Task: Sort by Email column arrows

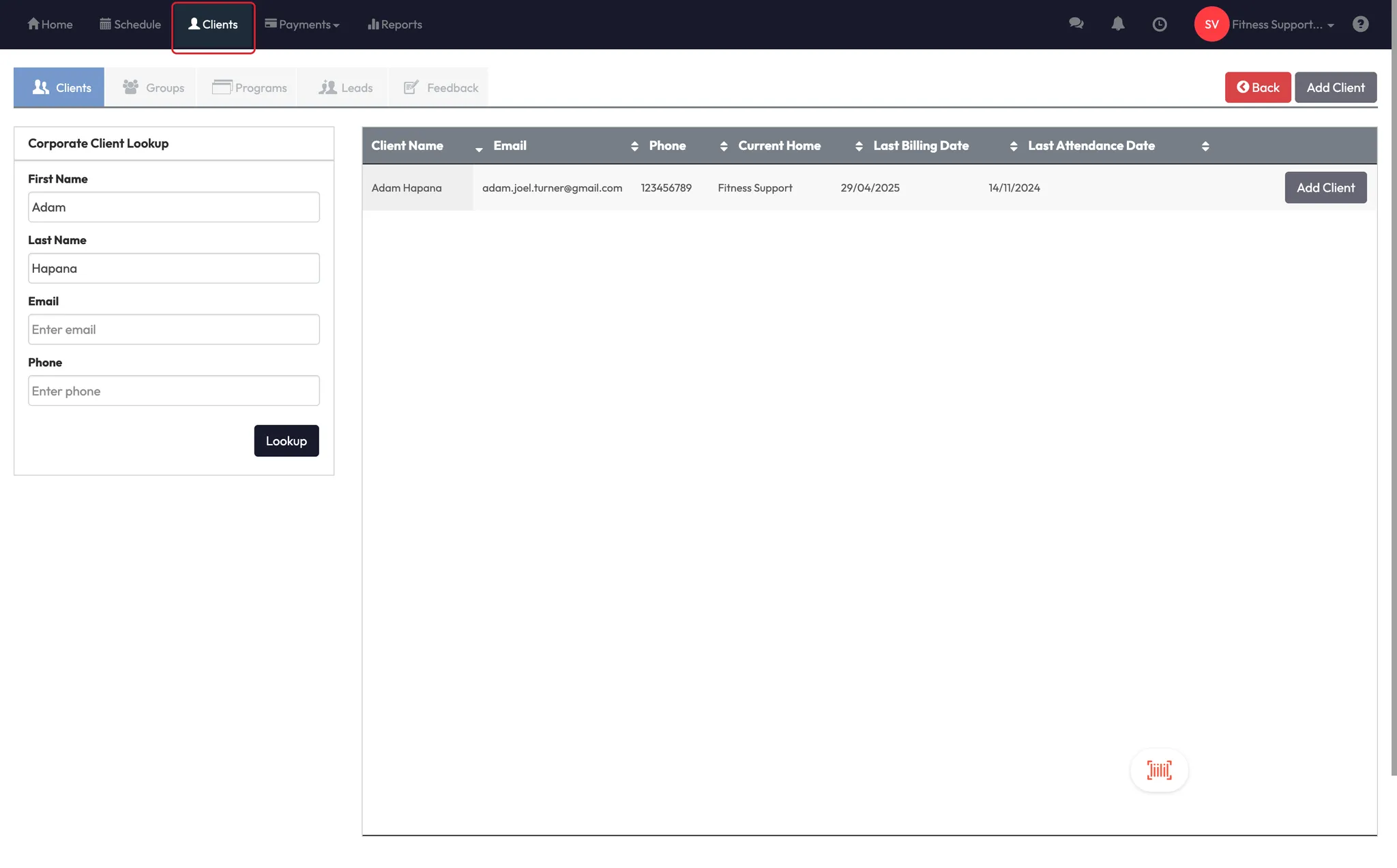Action: (634, 146)
